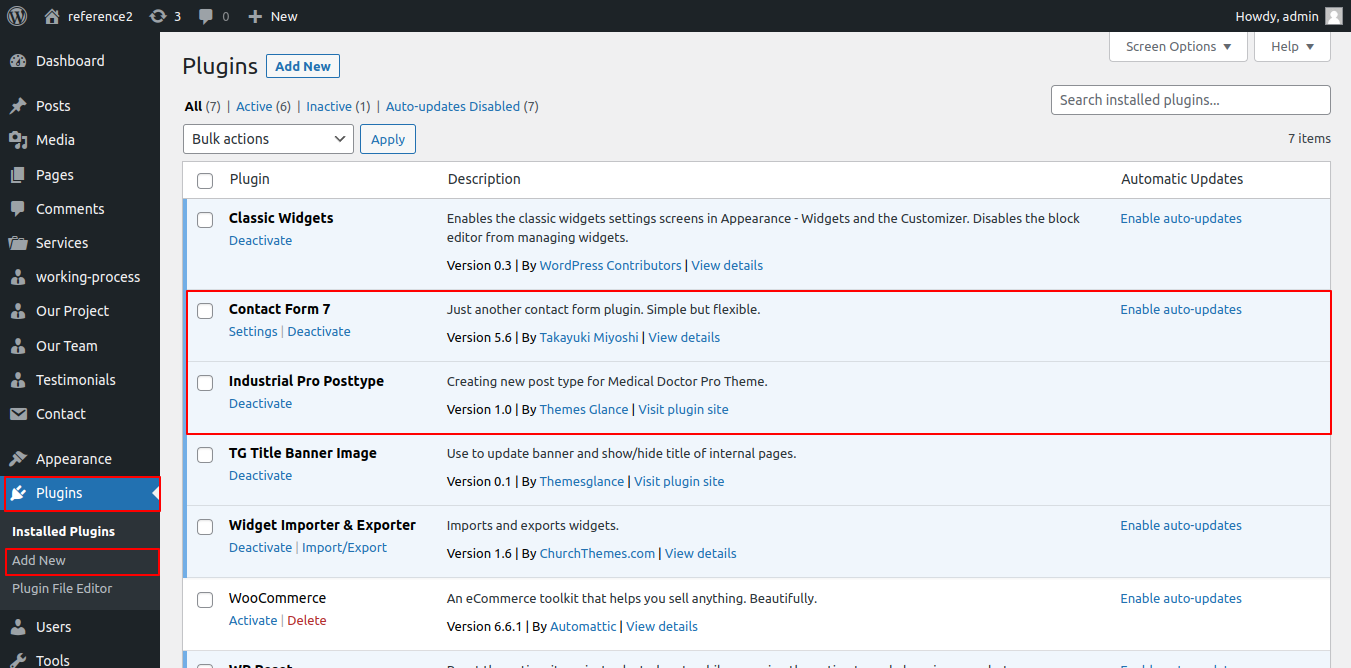Toggle the select-all plugins checkbox
Viewport: 1351px width, 668px height.
pyautogui.click(x=205, y=181)
